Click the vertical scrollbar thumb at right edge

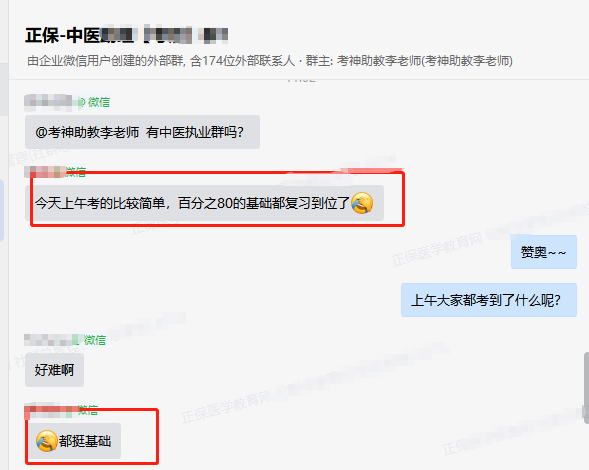point(586,388)
